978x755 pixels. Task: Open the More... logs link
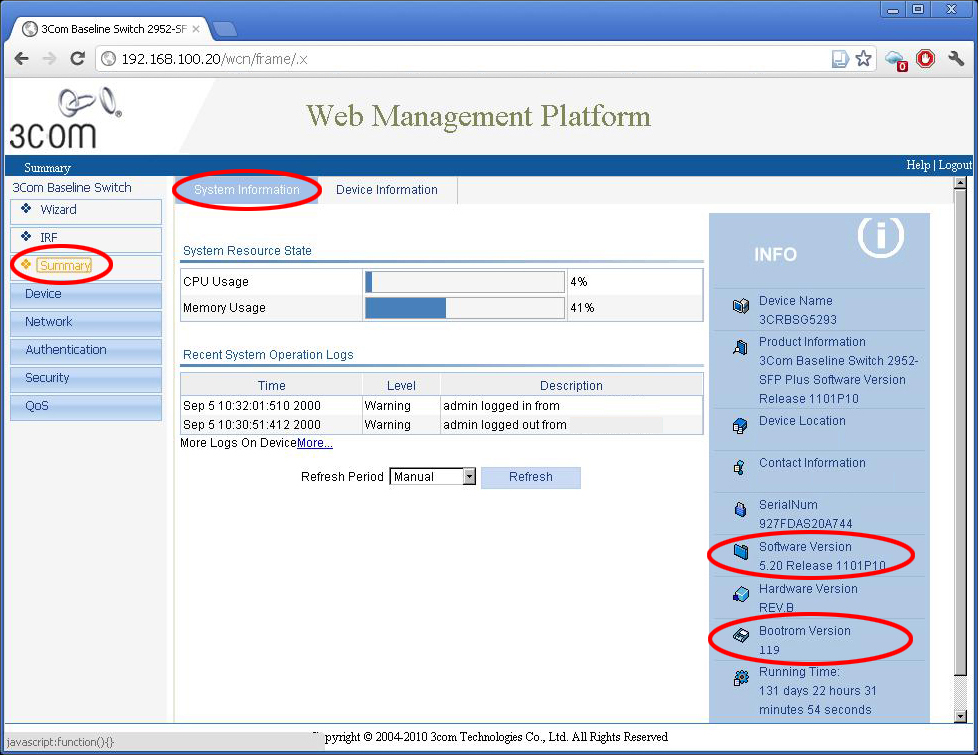coord(315,443)
